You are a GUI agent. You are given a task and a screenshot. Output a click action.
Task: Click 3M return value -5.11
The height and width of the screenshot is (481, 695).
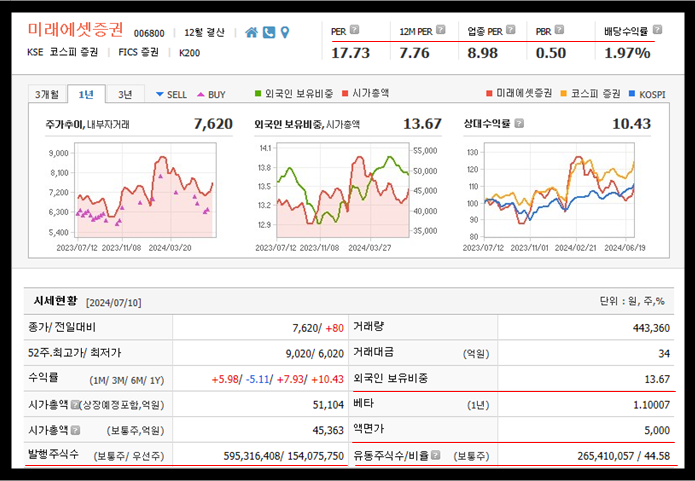(257, 379)
